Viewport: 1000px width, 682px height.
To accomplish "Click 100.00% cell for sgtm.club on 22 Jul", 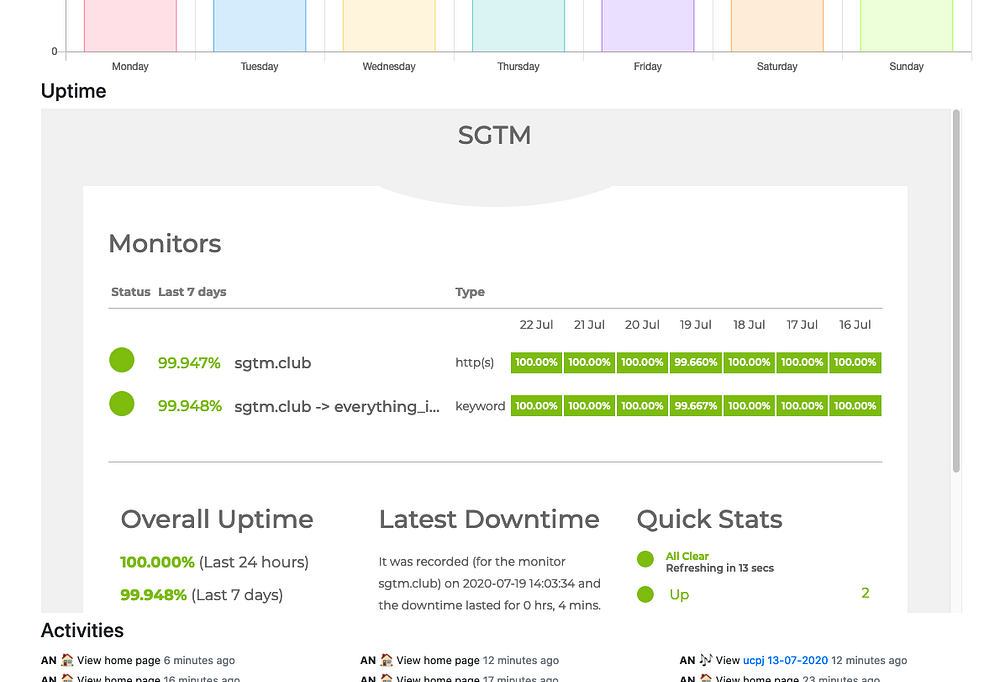I will (x=536, y=362).
